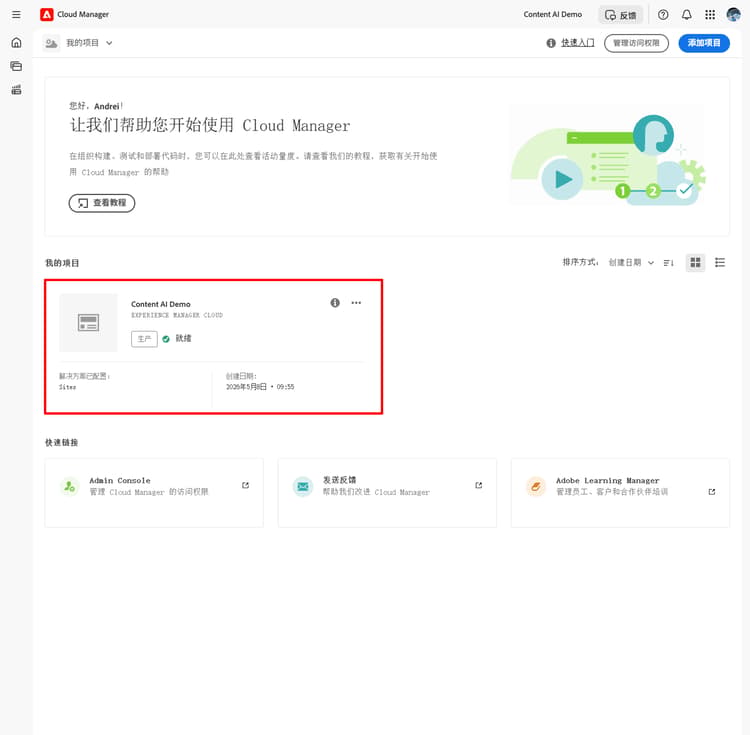This screenshot has height=735, width=750.
Task: Click the Adobe Cloud Manager logo
Action: pyautogui.click(x=46, y=14)
